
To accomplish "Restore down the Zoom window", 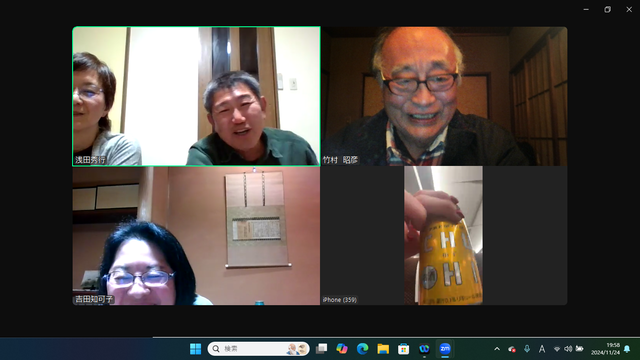I will 607,9.
